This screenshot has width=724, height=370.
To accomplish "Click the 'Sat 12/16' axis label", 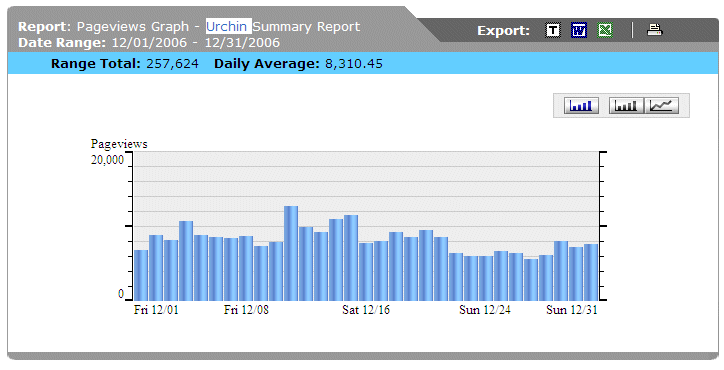I will 366,309.
